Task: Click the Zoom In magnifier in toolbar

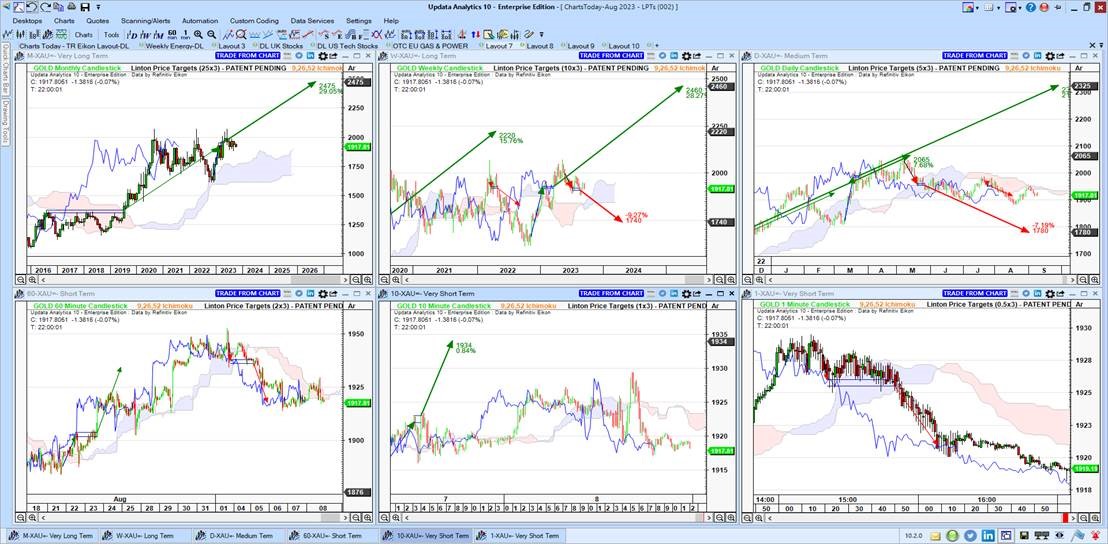Action: [x=198, y=35]
